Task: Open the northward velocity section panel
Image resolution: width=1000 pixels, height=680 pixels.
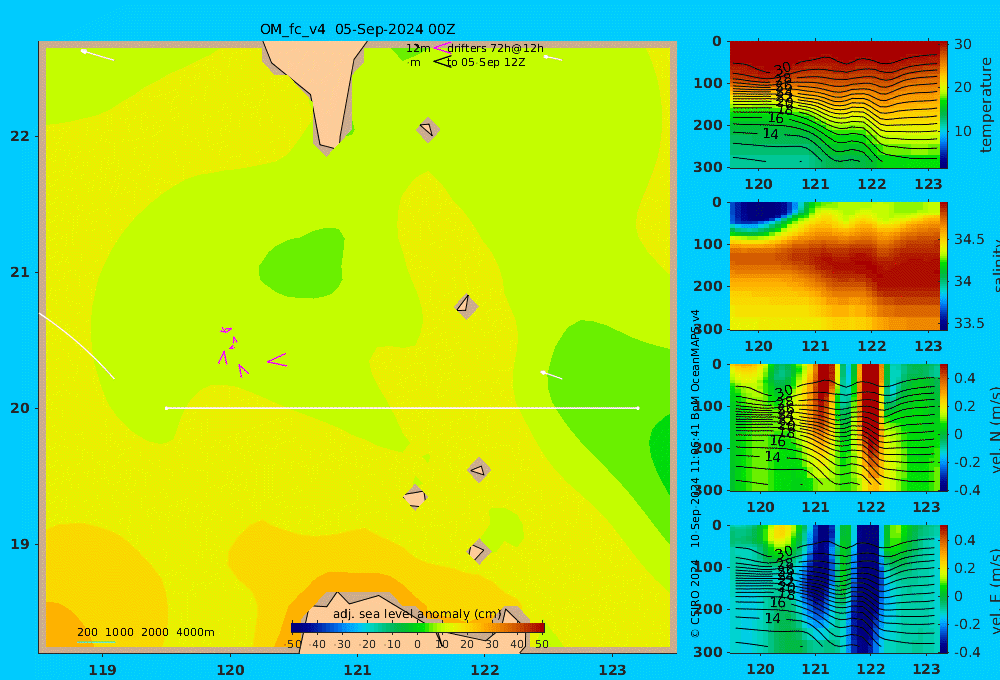Action: coord(834,427)
